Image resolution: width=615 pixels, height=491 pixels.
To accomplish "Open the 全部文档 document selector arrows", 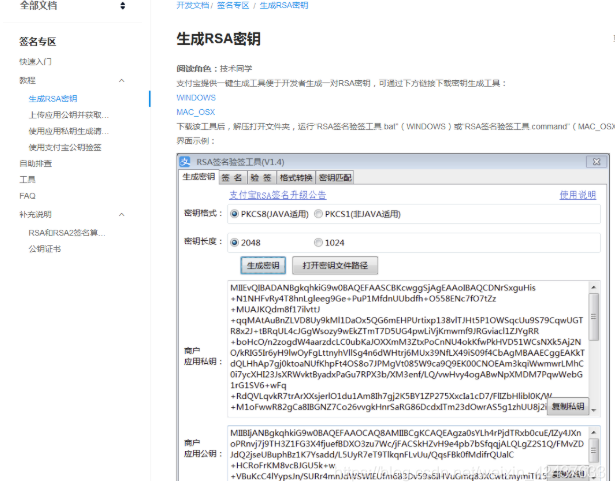I will 123,5.
